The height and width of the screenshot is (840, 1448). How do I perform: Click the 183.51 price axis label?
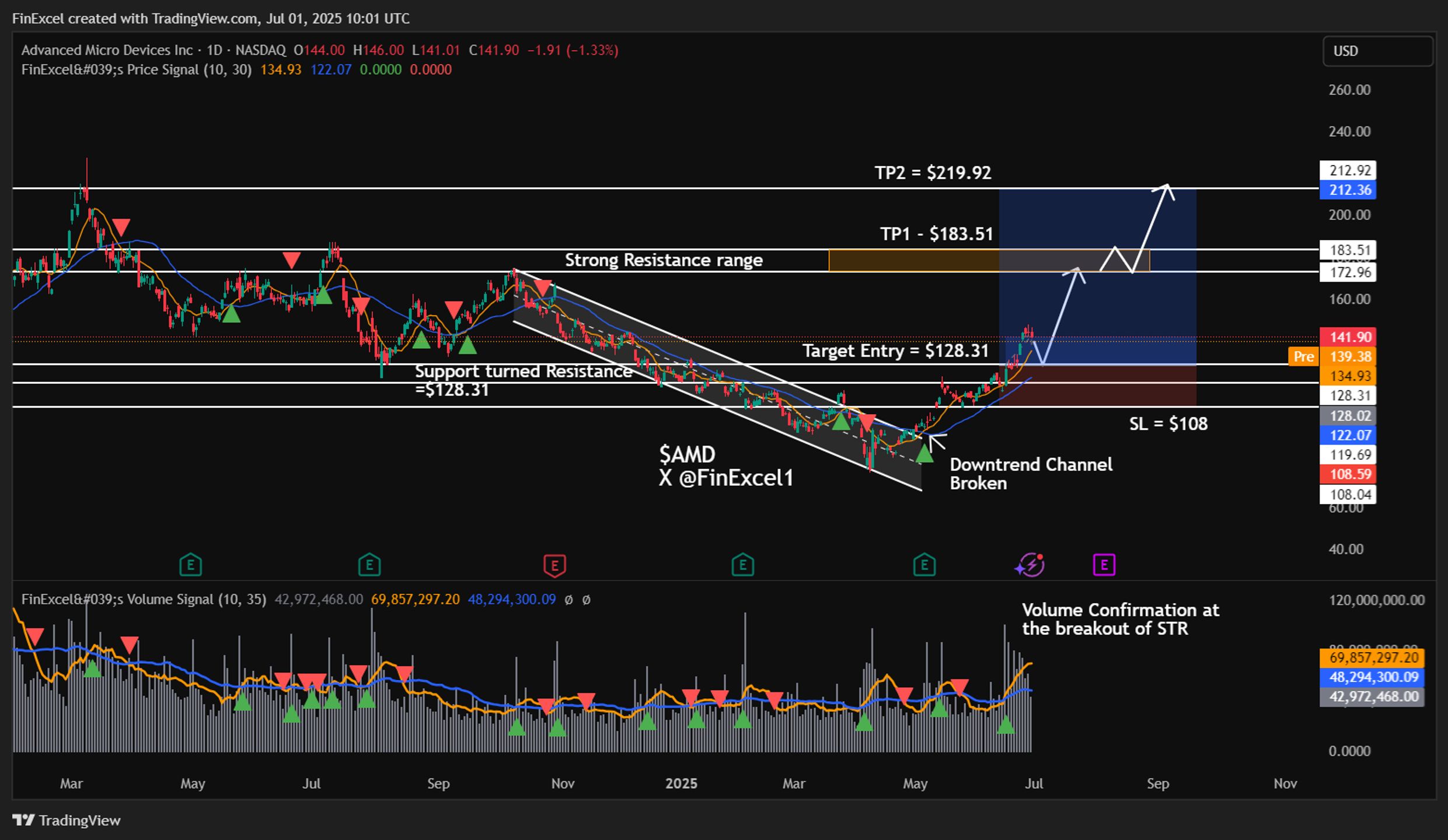click(x=1348, y=250)
